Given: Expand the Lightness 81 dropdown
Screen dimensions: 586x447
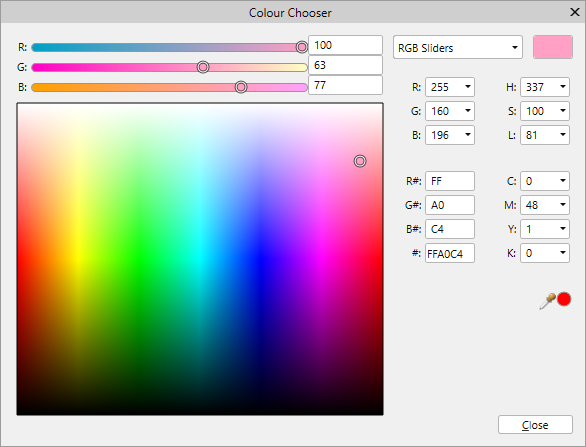Looking at the screenshot, I should tap(562, 135).
